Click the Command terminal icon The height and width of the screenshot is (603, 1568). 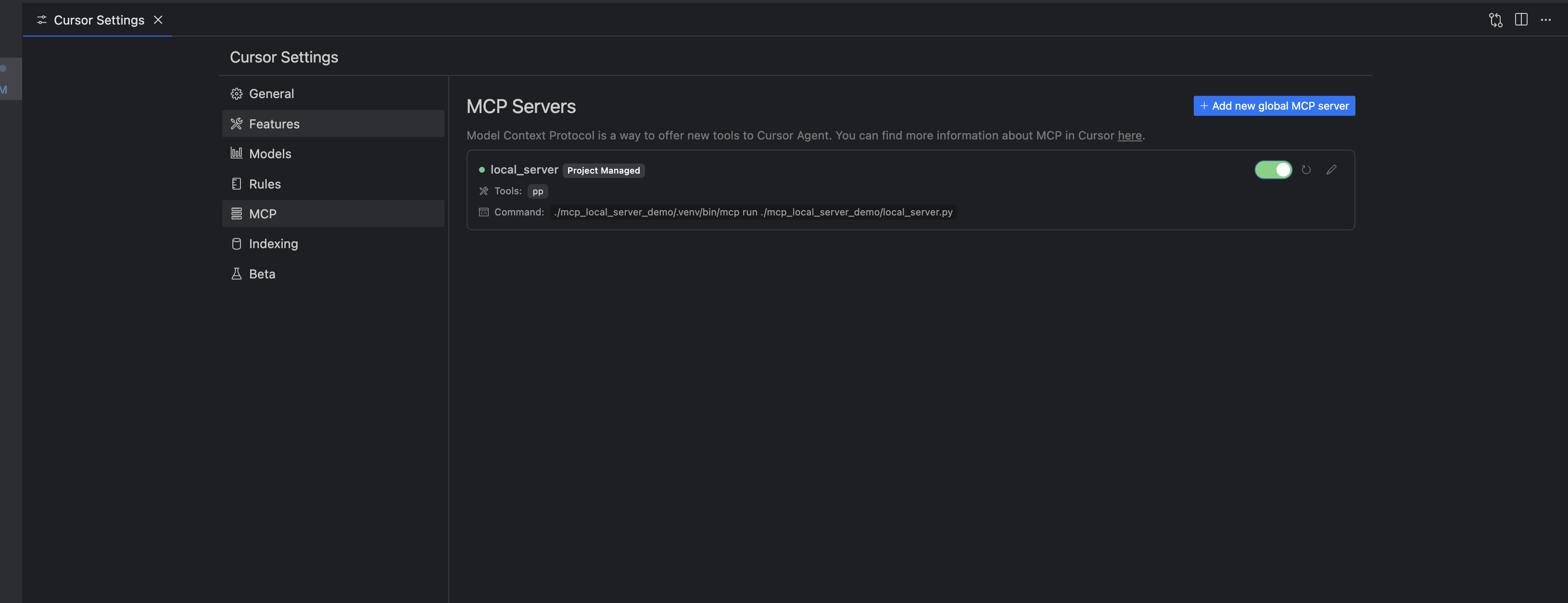click(x=483, y=212)
